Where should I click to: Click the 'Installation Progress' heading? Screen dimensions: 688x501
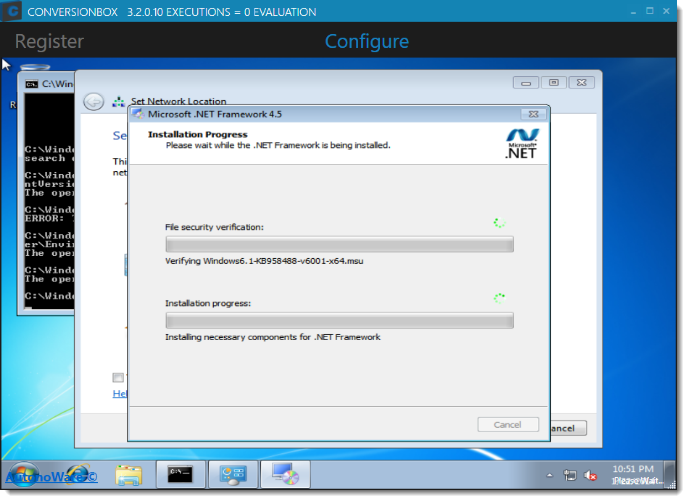[x=197, y=134]
